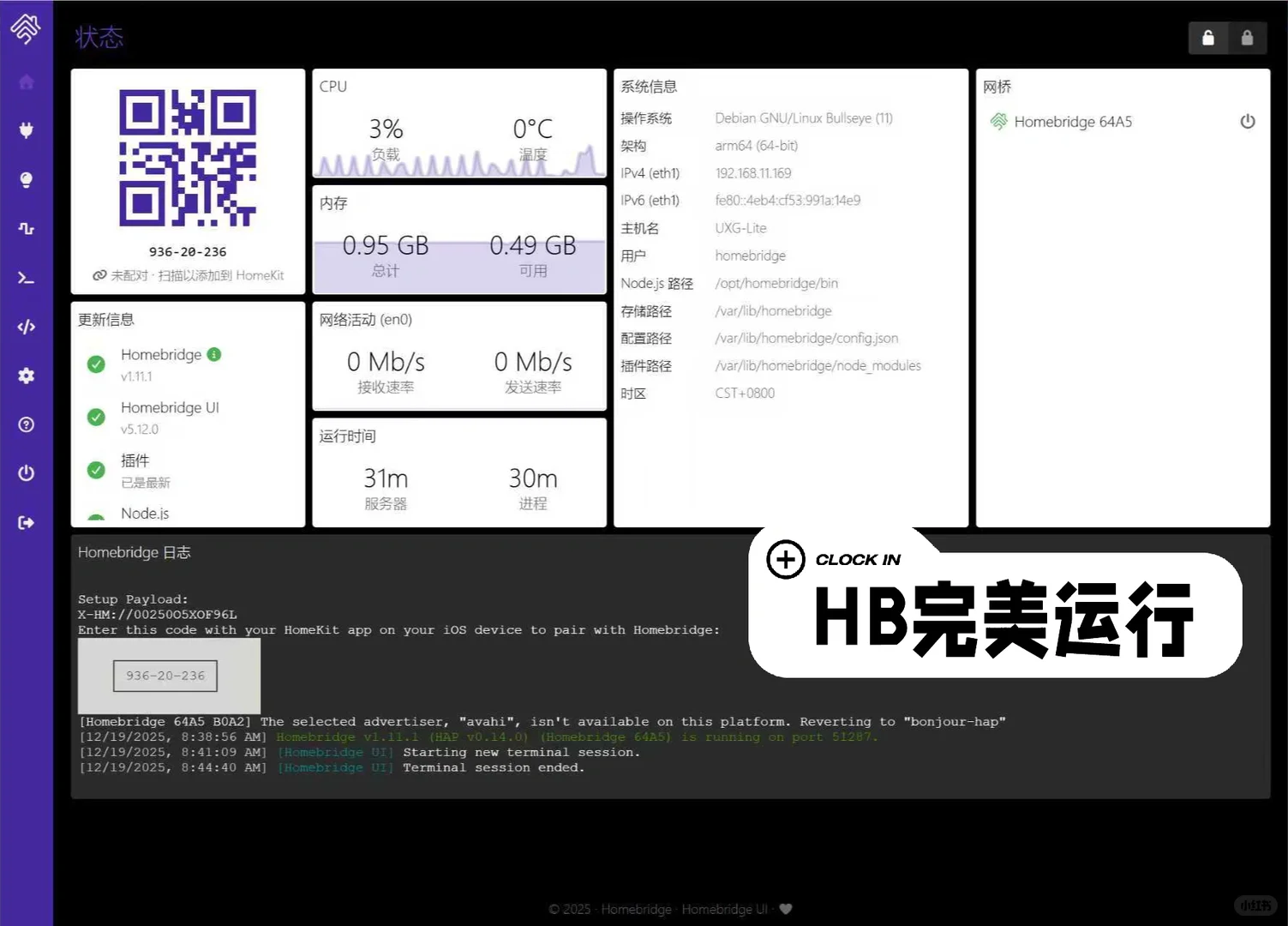View logs via the activity pulse icon
Screen dimensions: 1288x926
click(x=26, y=228)
